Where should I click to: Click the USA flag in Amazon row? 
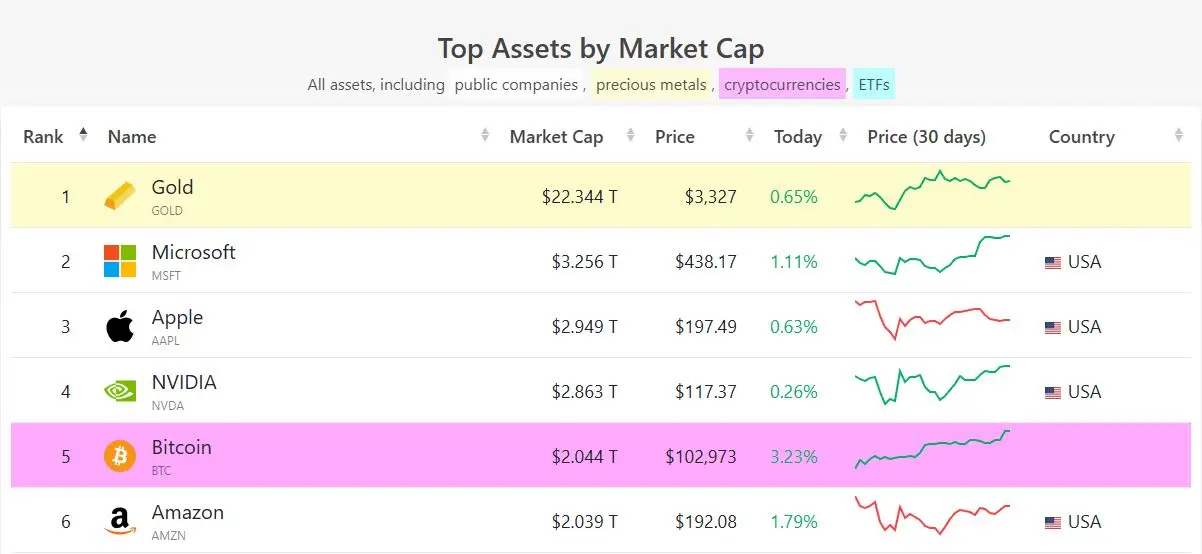coord(1052,522)
